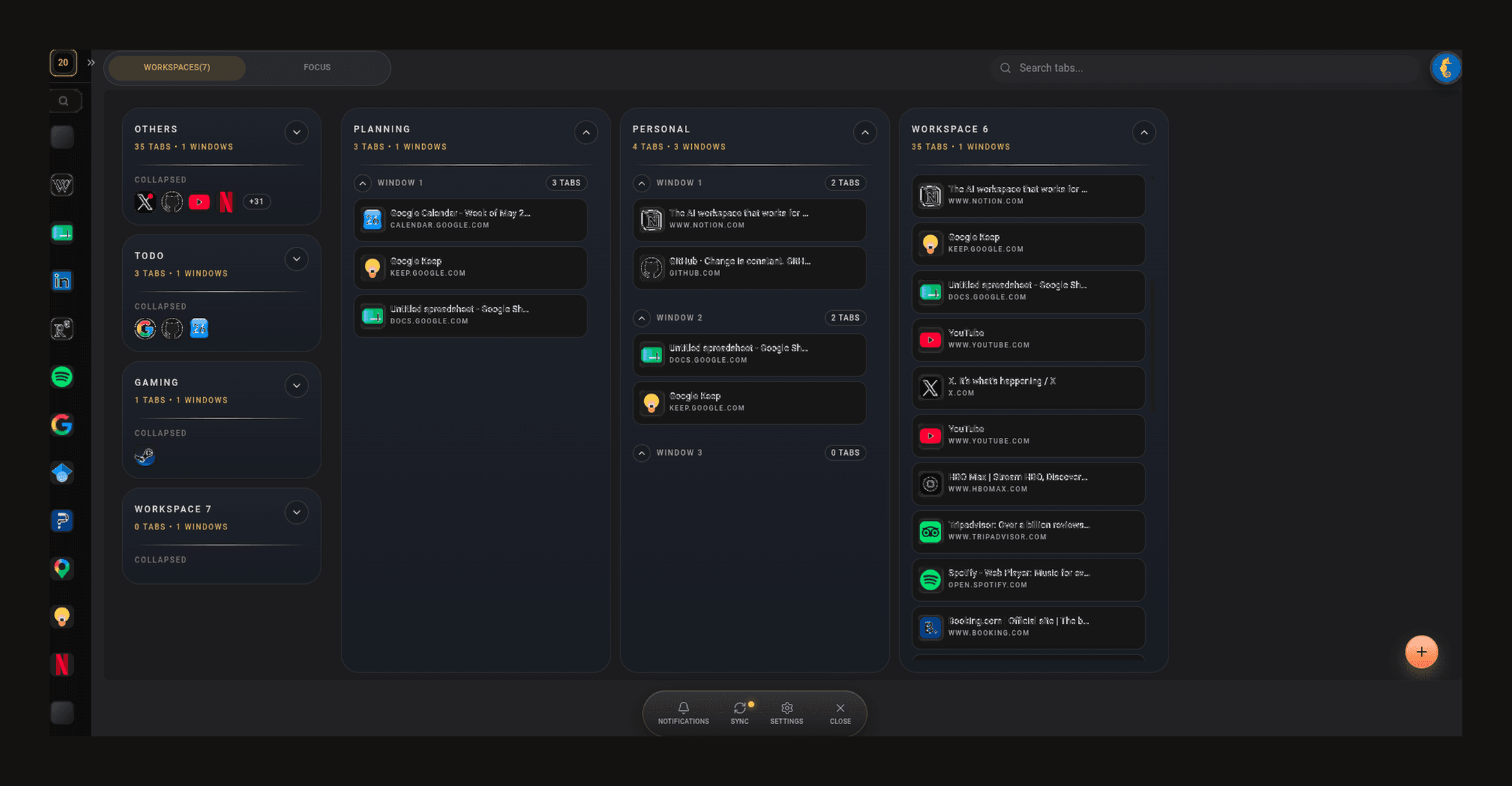Close the bottom toolbar

(840, 713)
